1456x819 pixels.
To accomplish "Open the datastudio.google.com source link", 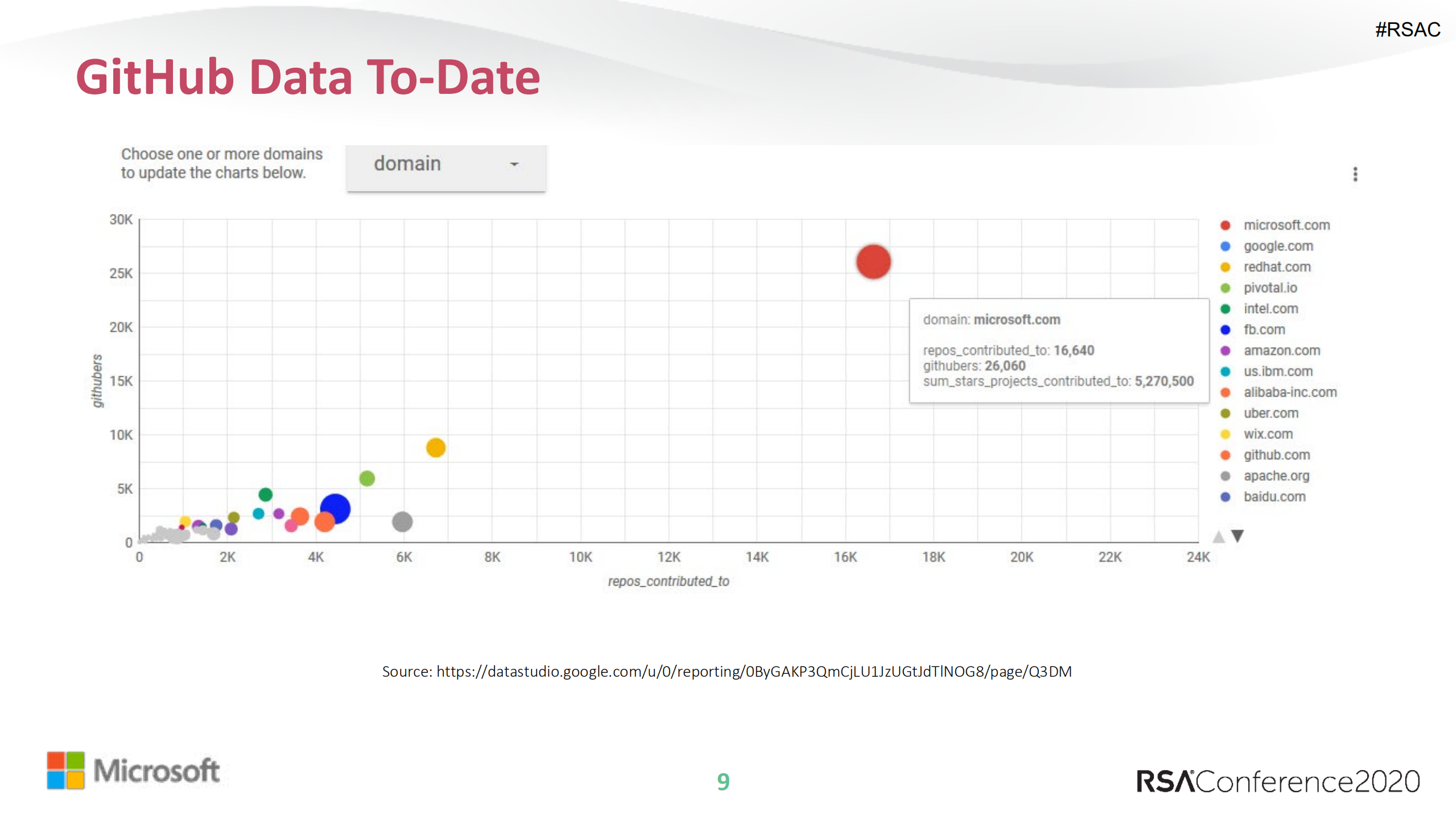I will pos(753,672).
